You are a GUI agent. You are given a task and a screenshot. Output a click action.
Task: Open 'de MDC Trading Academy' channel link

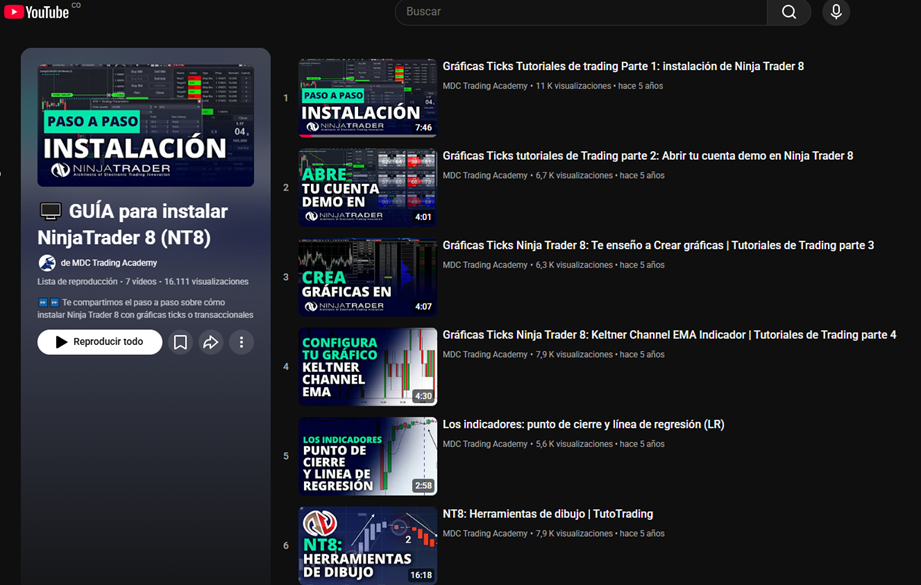109,263
